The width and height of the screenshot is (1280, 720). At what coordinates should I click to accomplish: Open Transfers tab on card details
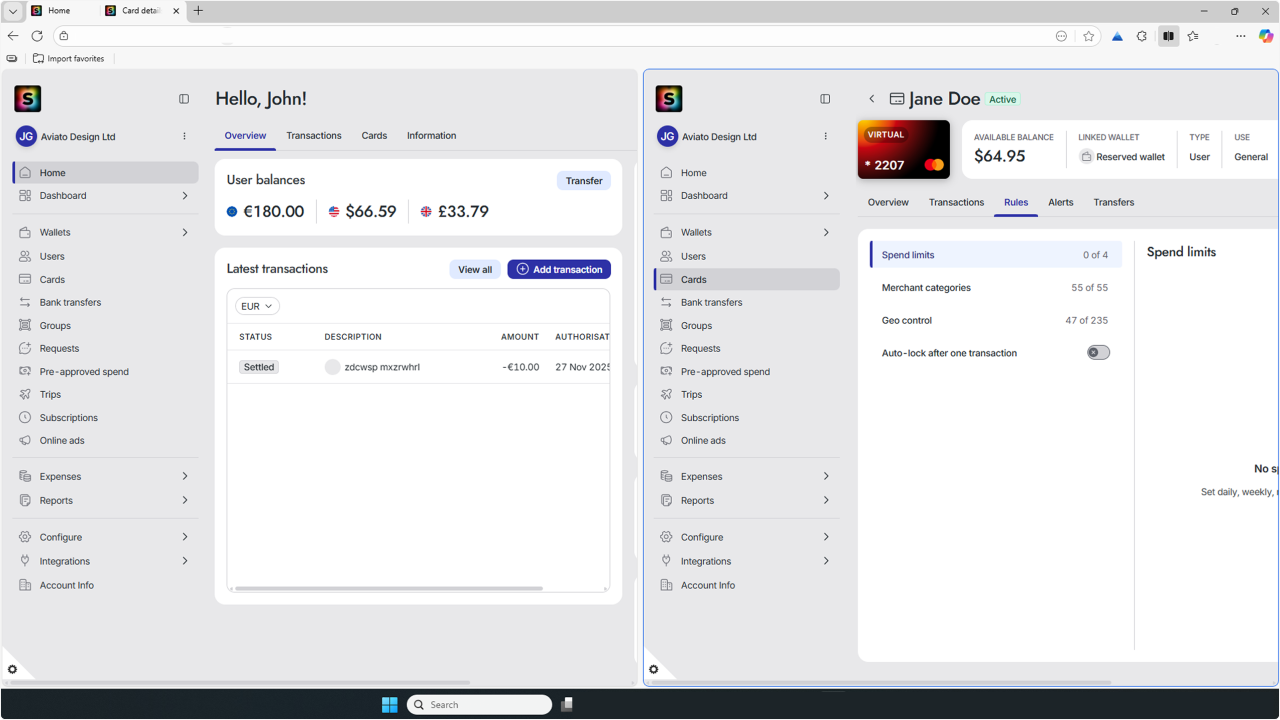click(1113, 202)
